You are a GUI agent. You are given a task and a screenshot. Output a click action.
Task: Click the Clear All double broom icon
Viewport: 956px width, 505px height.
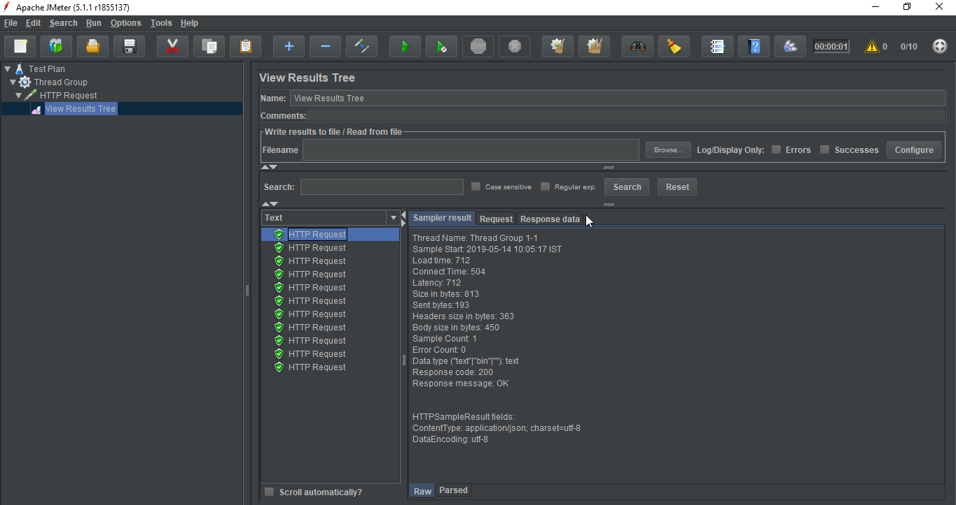(594, 46)
